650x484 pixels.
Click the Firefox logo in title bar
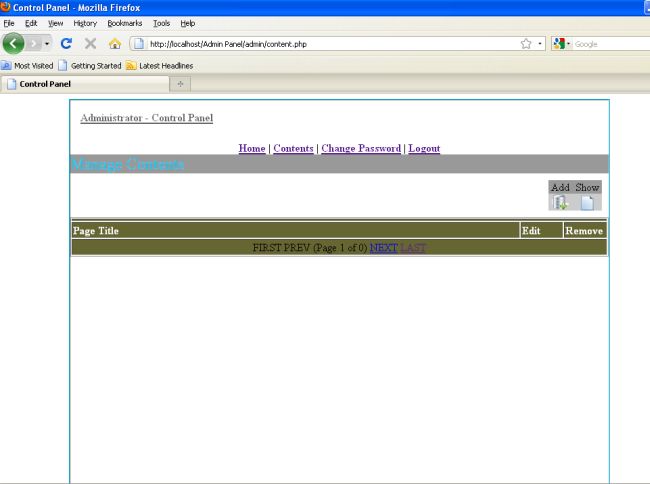5,7
